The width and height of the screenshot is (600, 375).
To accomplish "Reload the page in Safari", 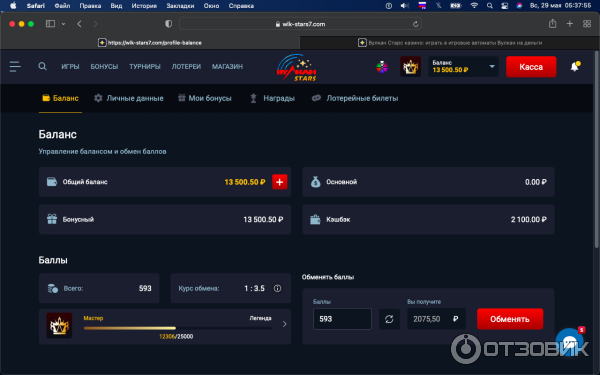I will coord(416,24).
